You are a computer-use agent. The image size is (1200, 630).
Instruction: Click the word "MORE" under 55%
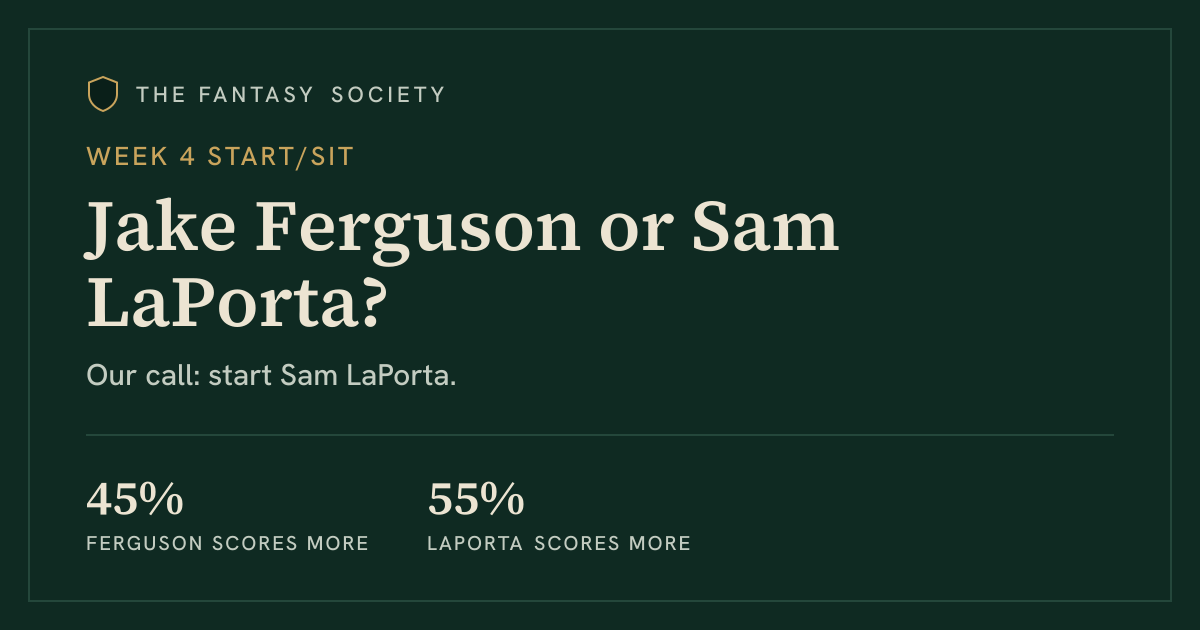coord(659,544)
